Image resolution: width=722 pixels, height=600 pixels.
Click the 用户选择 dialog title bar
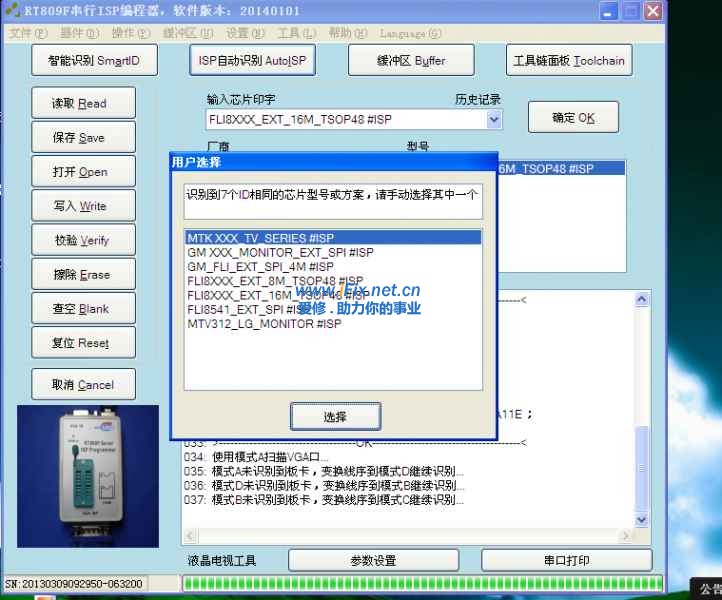tap(334, 162)
